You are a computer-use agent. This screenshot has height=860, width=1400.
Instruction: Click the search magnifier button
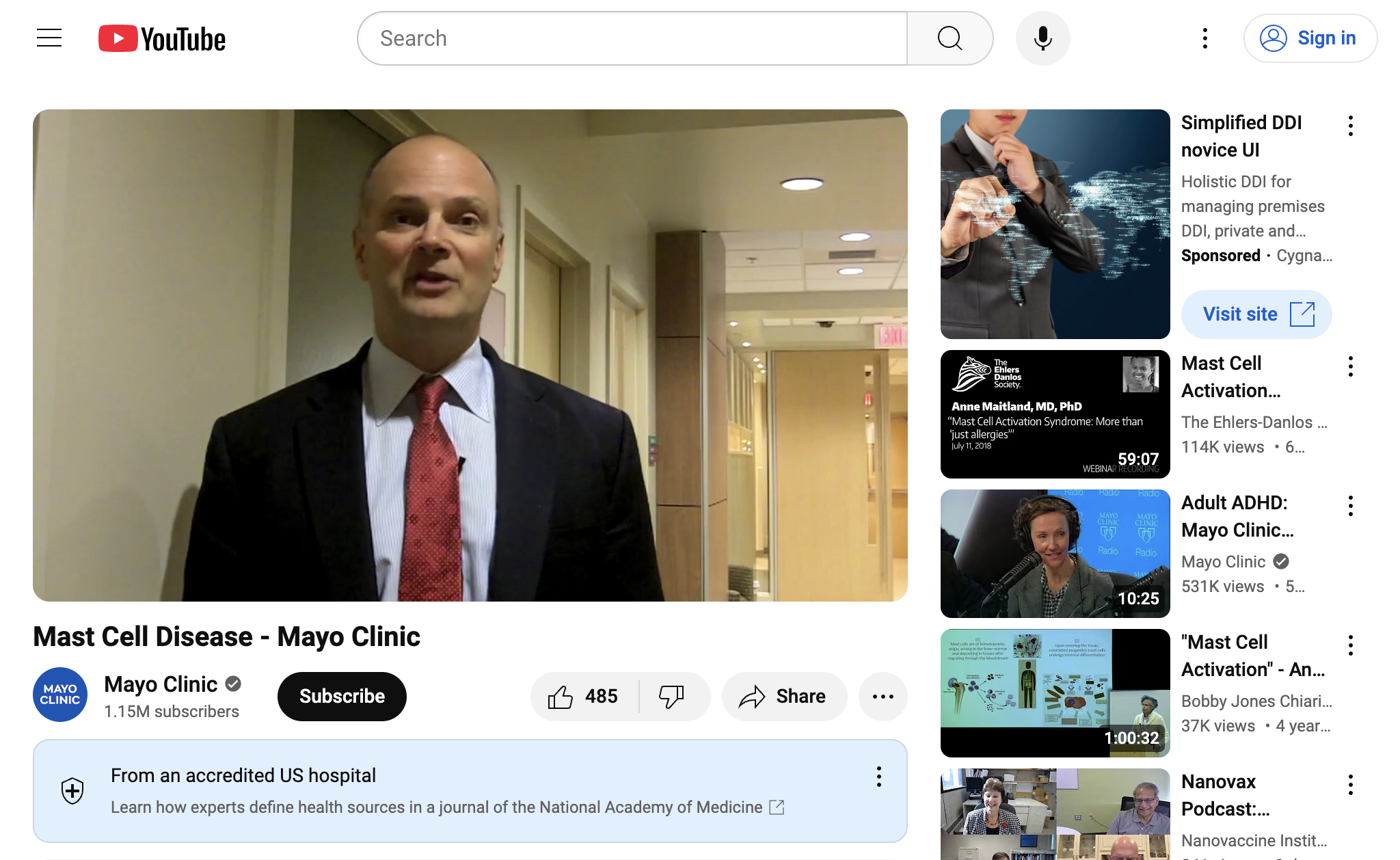pyautogui.click(x=950, y=38)
